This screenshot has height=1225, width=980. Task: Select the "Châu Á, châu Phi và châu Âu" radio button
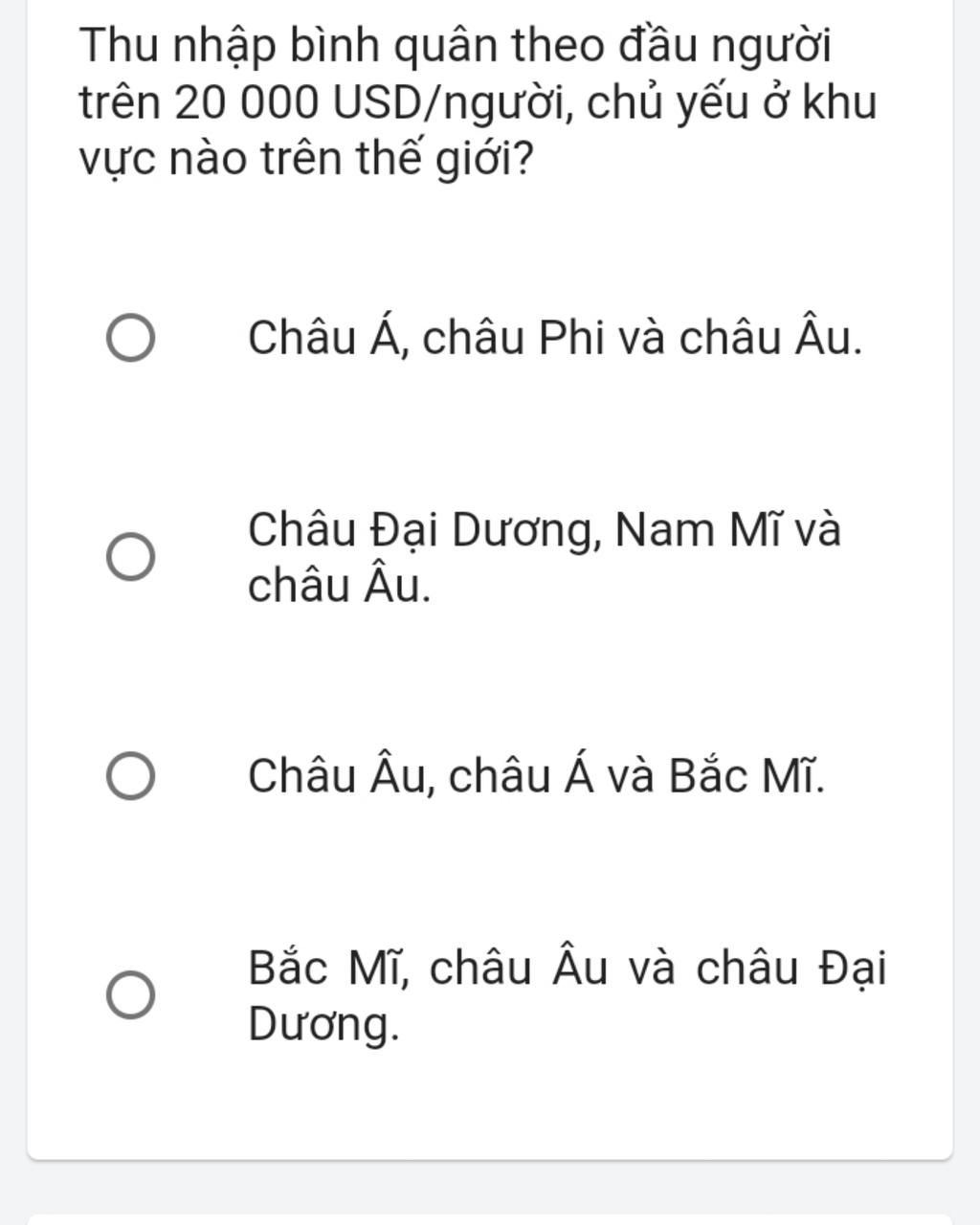(130, 338)
